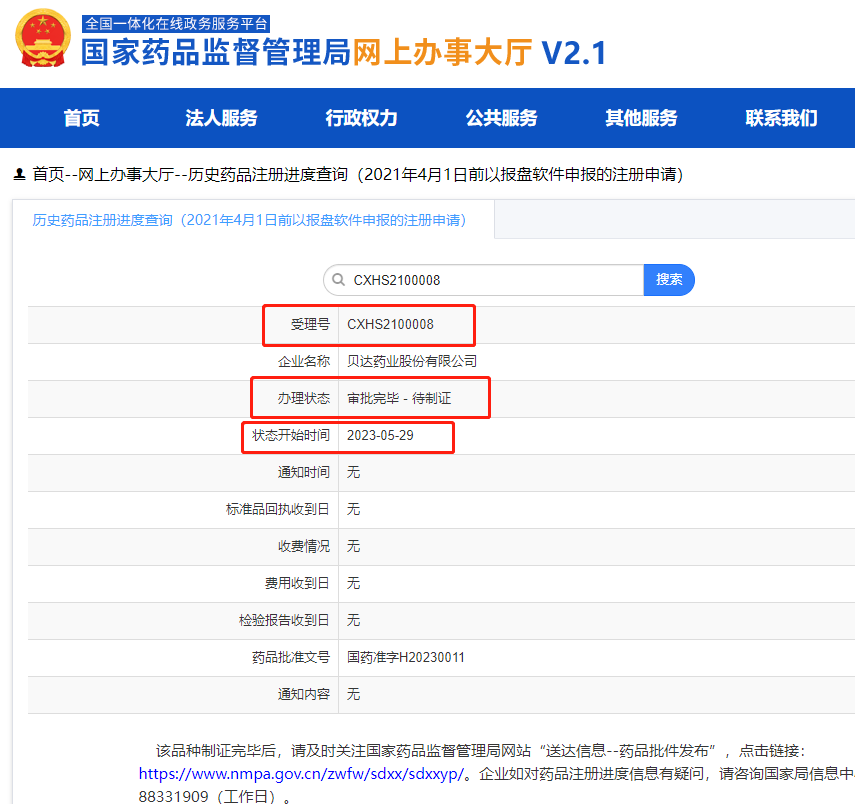Click the 国家药品监督管理局网上办事大厅 site title
The height and width of the screenshot is (804, 855).
click(343, 53)
